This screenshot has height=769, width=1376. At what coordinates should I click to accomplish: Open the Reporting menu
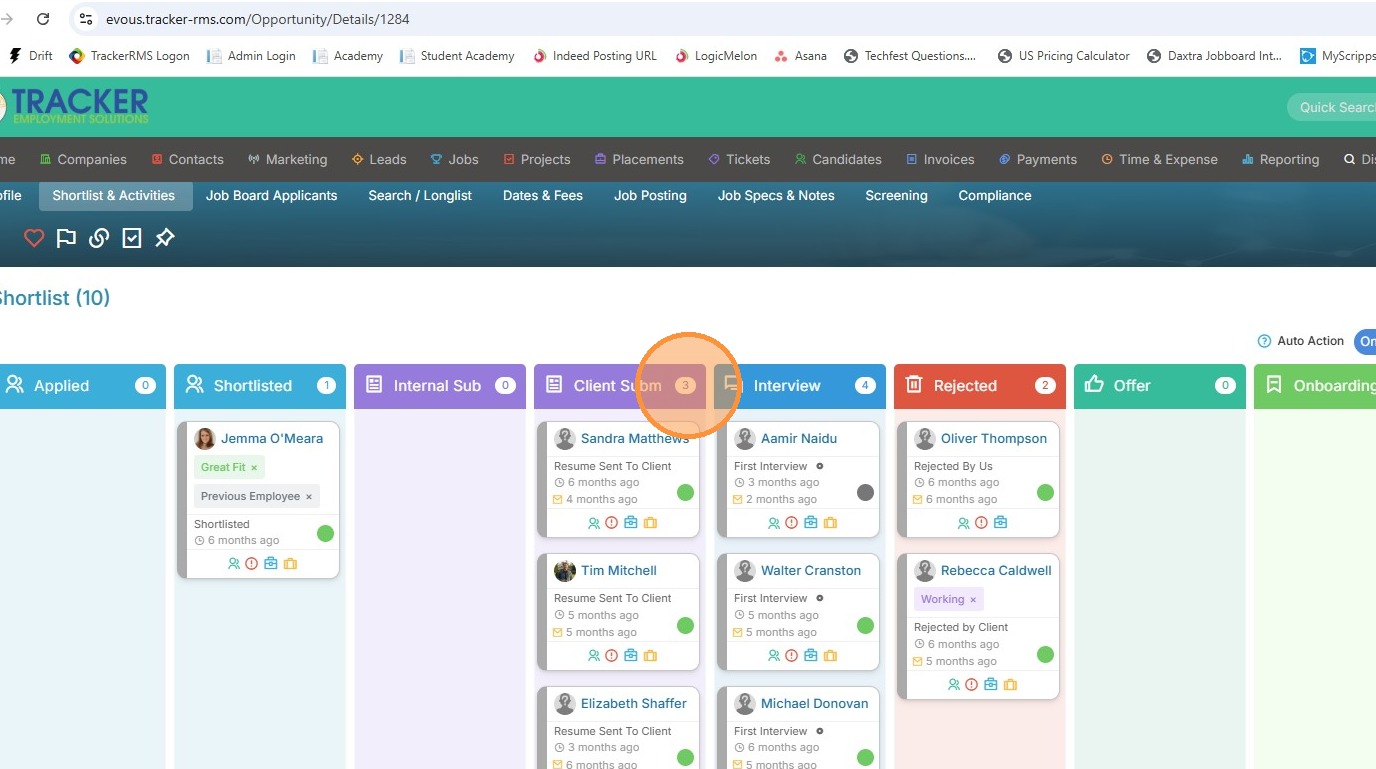(x=1280, y=159)
